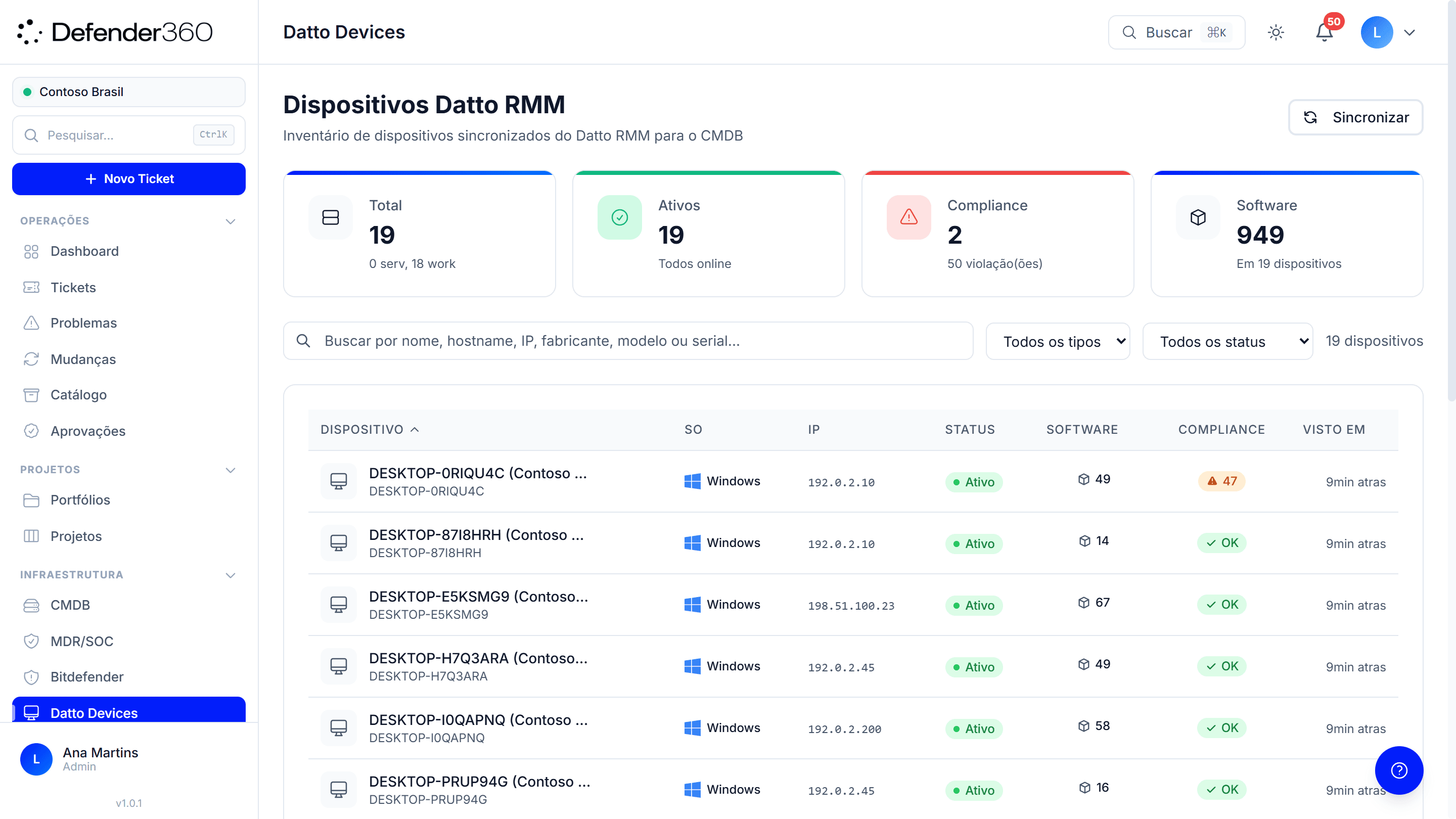1456x819 pixels.
Task: Sort by the Software column header
Action: (1082, 430)
